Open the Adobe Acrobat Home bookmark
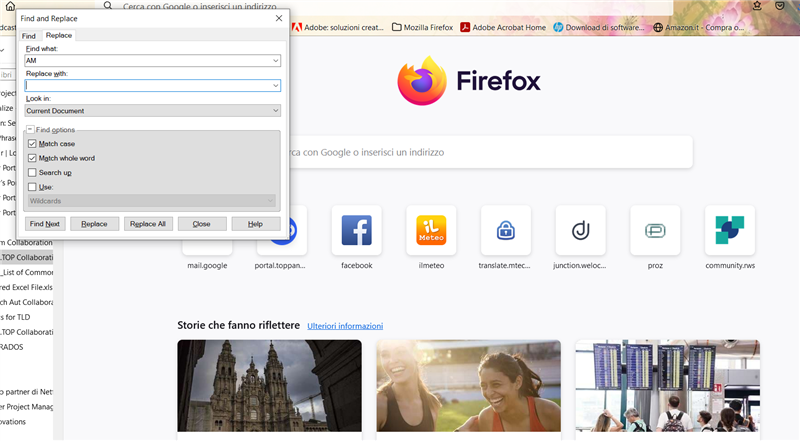The height and width of the screenshot is (441, 800). pyautogui.click(x=503, y=28)
